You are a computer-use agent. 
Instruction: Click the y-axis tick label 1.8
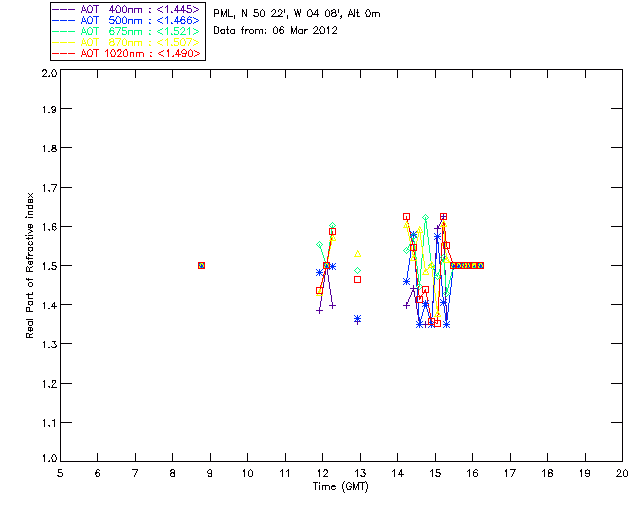[49, 148]
